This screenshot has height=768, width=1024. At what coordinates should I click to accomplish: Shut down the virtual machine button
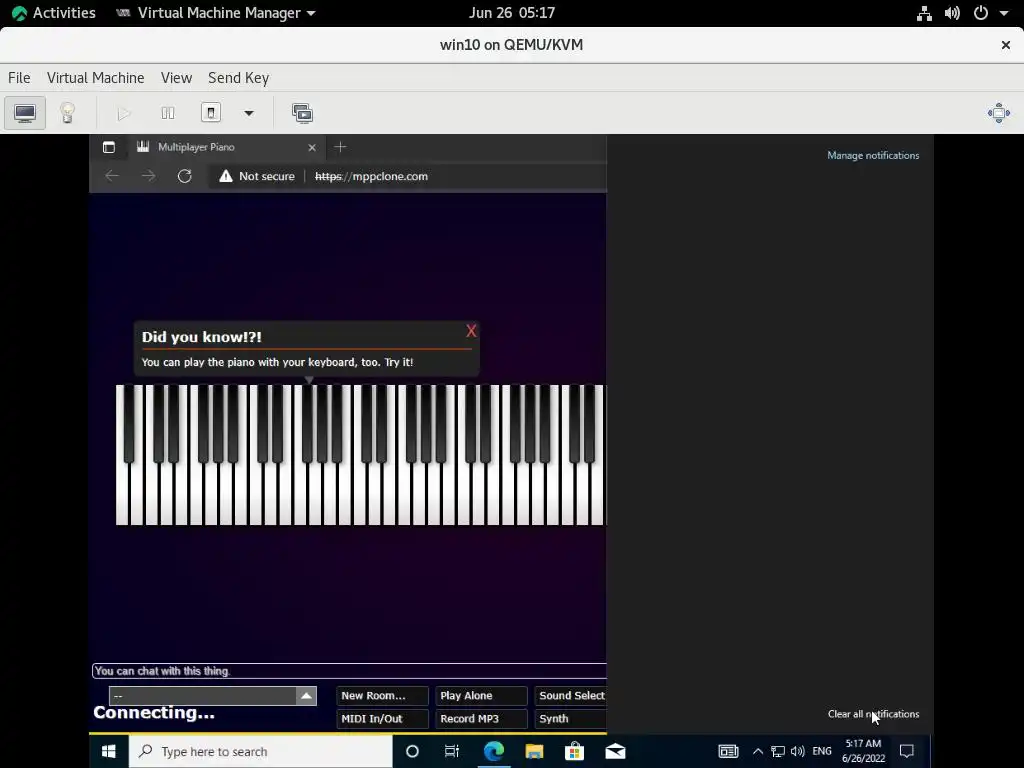[210, 113]
